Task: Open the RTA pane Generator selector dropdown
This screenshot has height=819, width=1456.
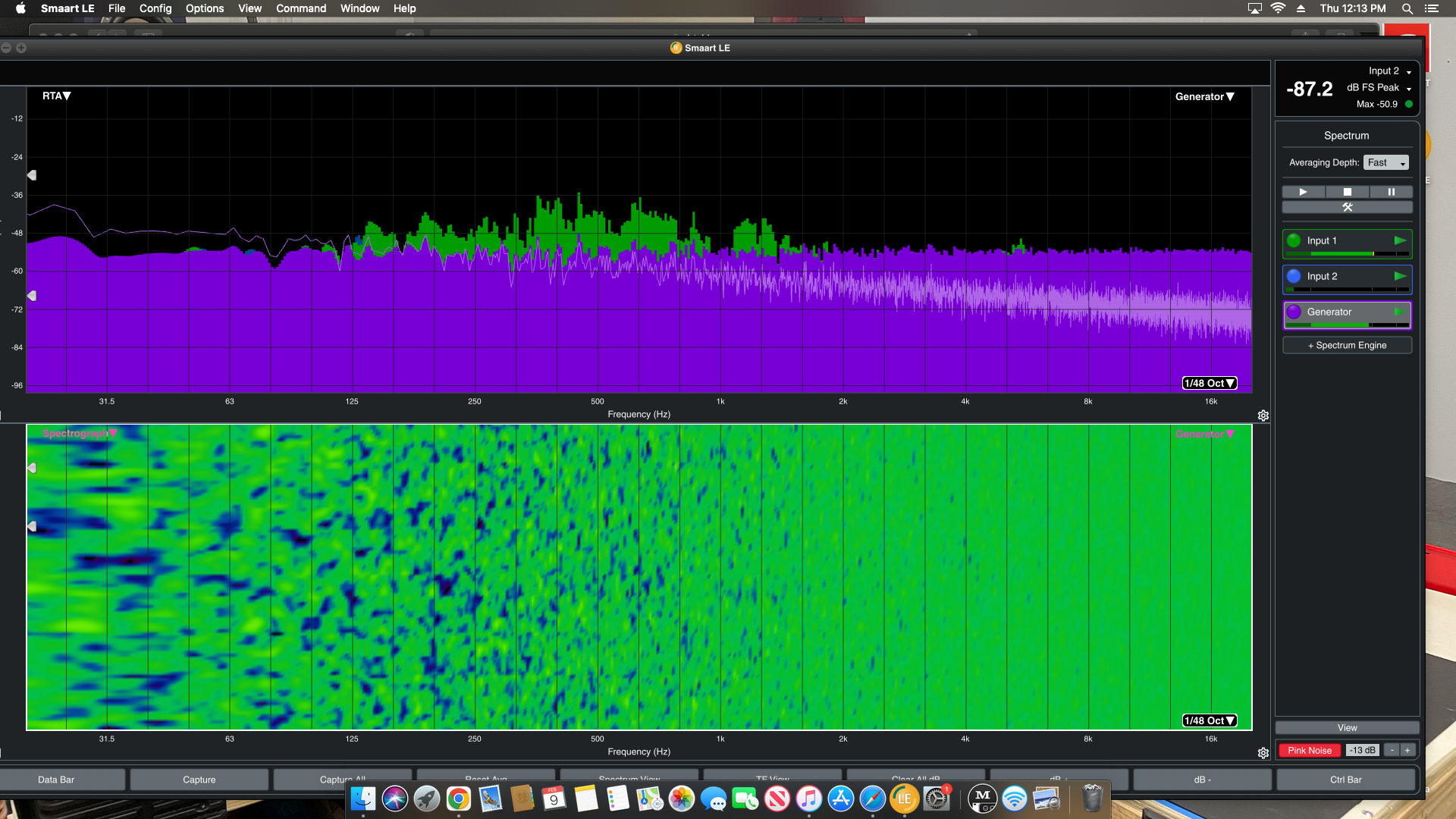Action: click(x=1205, y=96)
